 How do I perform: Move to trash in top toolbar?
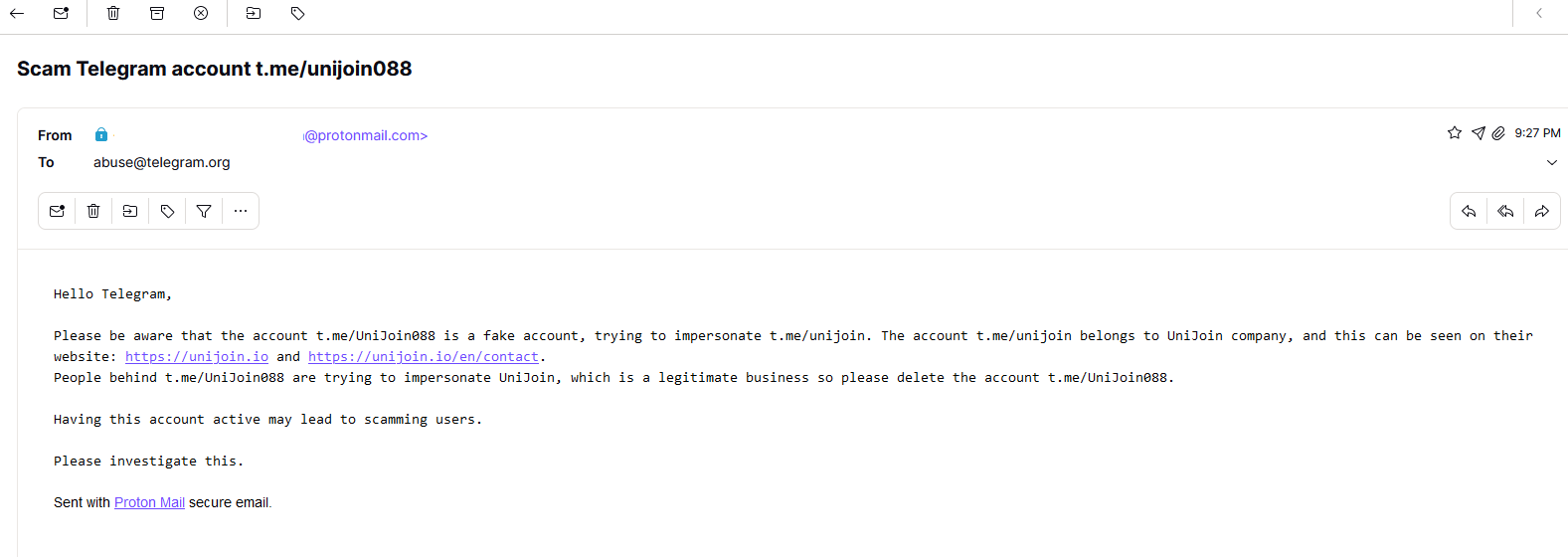click(x=113, y=13)
